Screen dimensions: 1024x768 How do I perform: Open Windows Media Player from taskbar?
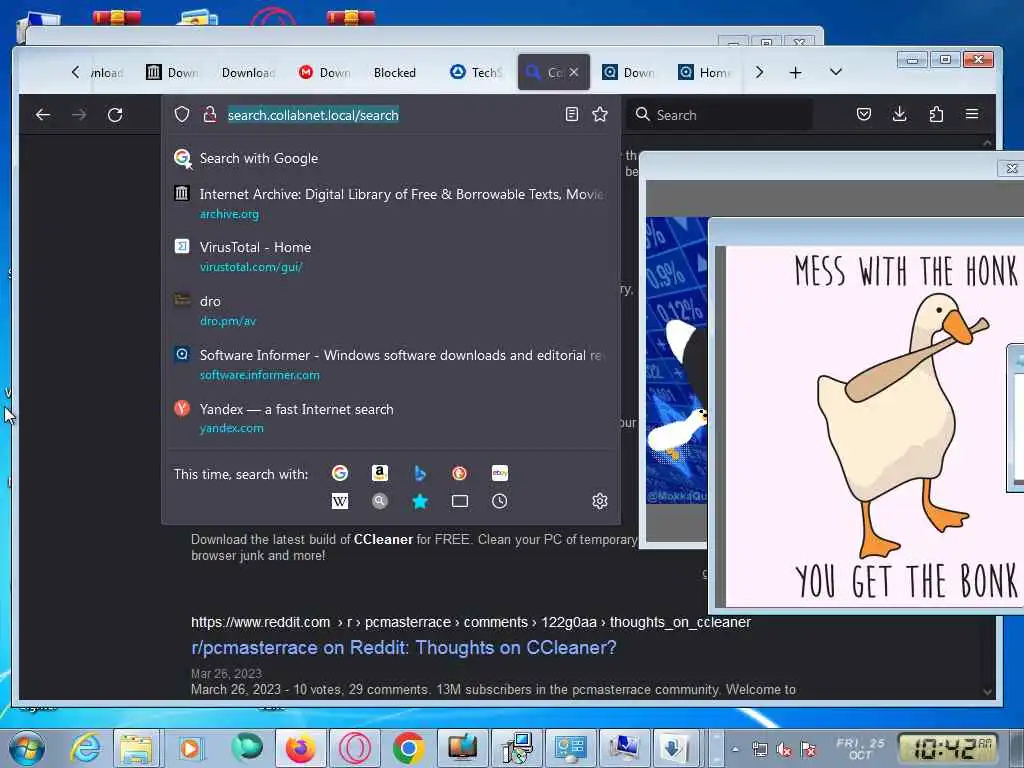point(191,748)
